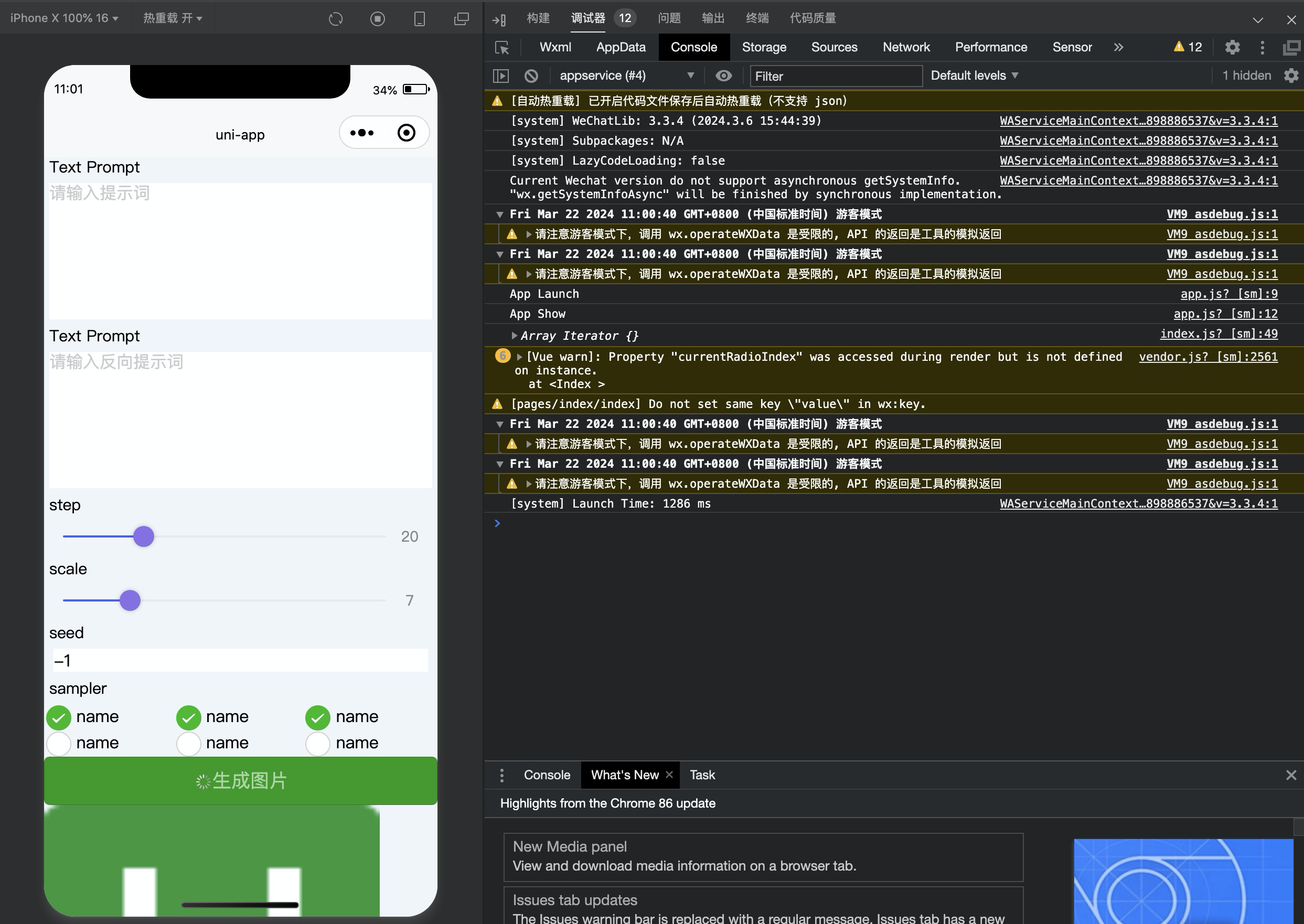Click the refresh simulator icon
Screen dimensions: 1304x924
[336, 19]
